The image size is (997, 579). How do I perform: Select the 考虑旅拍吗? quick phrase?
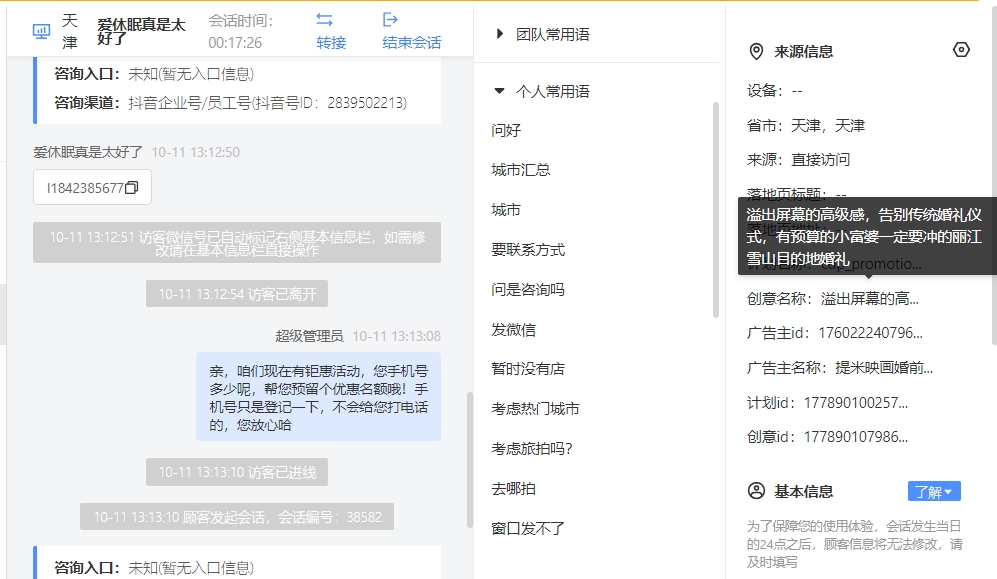pos(532,449)
